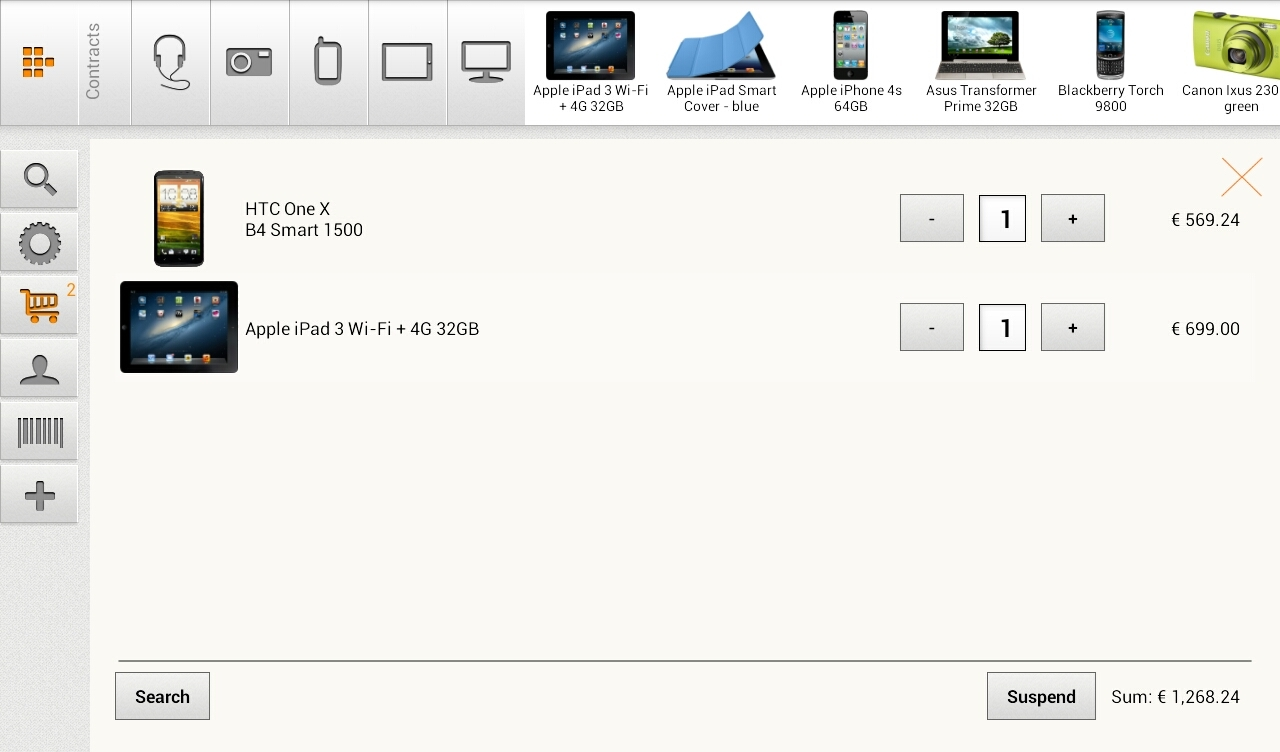Select the mobile phone category icon
Image resolution: width=1280 pixels, height=752 pixels.
(329, 63)
